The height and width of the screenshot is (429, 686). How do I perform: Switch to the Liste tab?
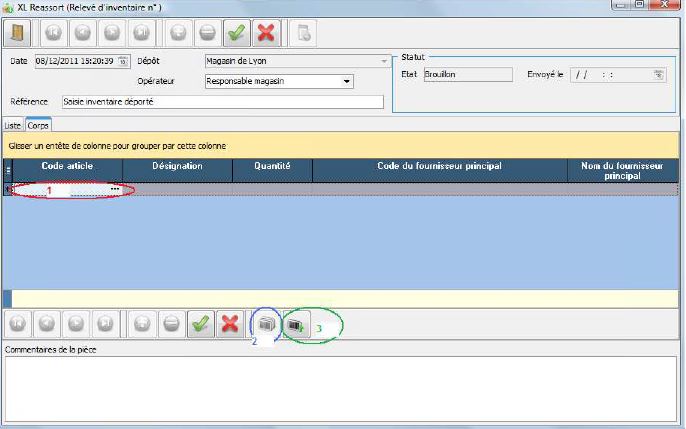coord(13,125)
